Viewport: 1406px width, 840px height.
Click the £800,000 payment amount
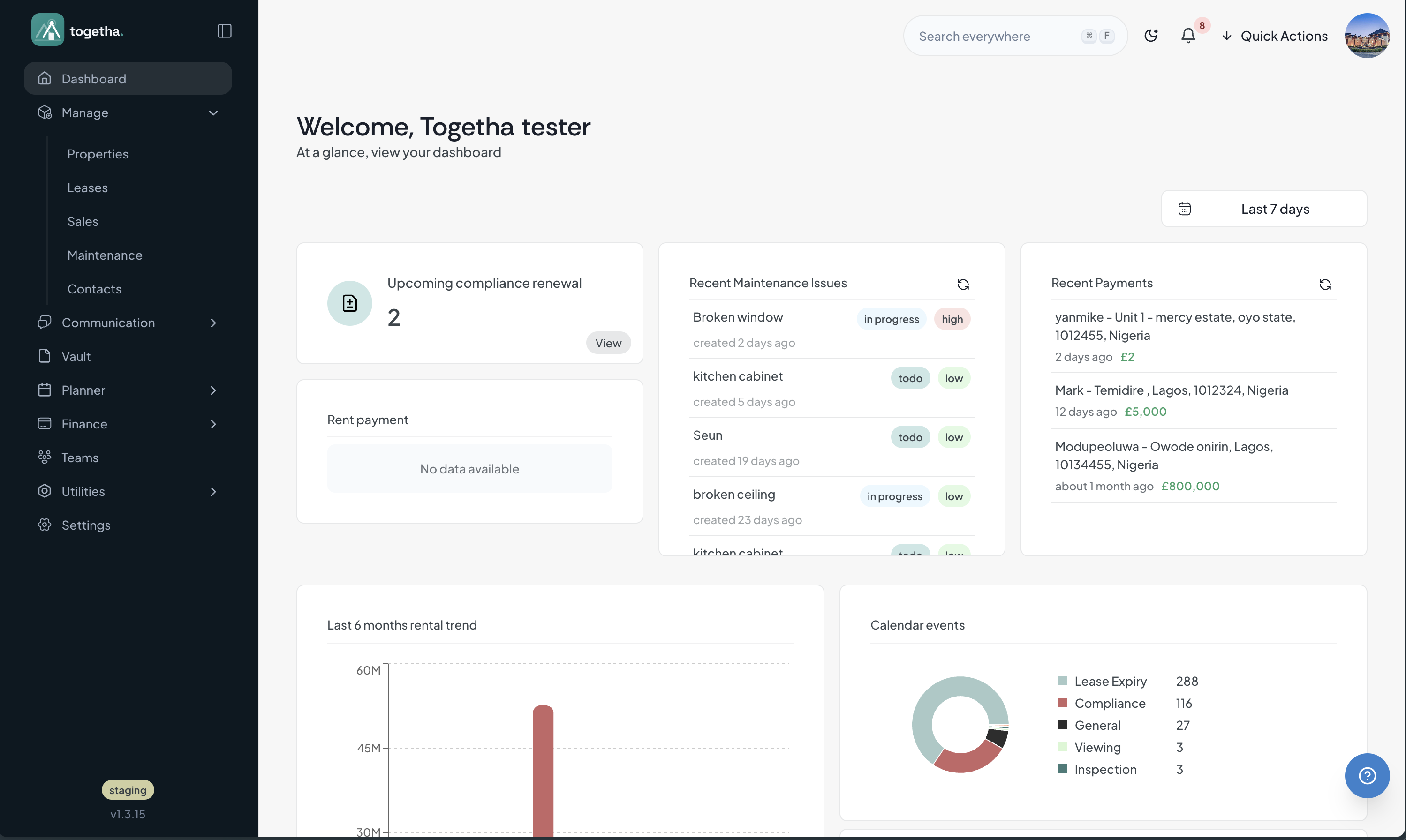1190,486
